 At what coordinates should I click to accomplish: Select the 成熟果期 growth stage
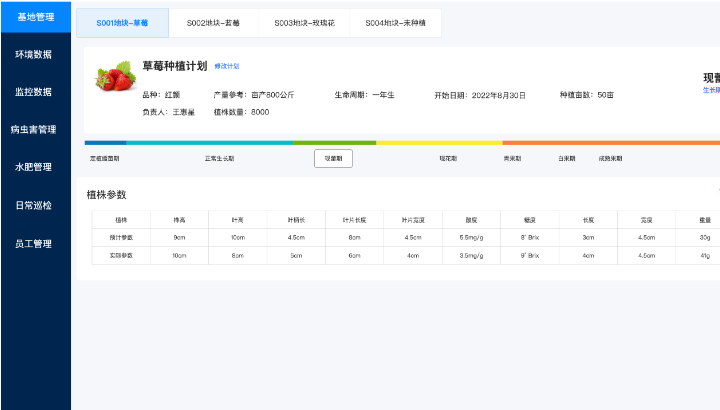point(610,158)
